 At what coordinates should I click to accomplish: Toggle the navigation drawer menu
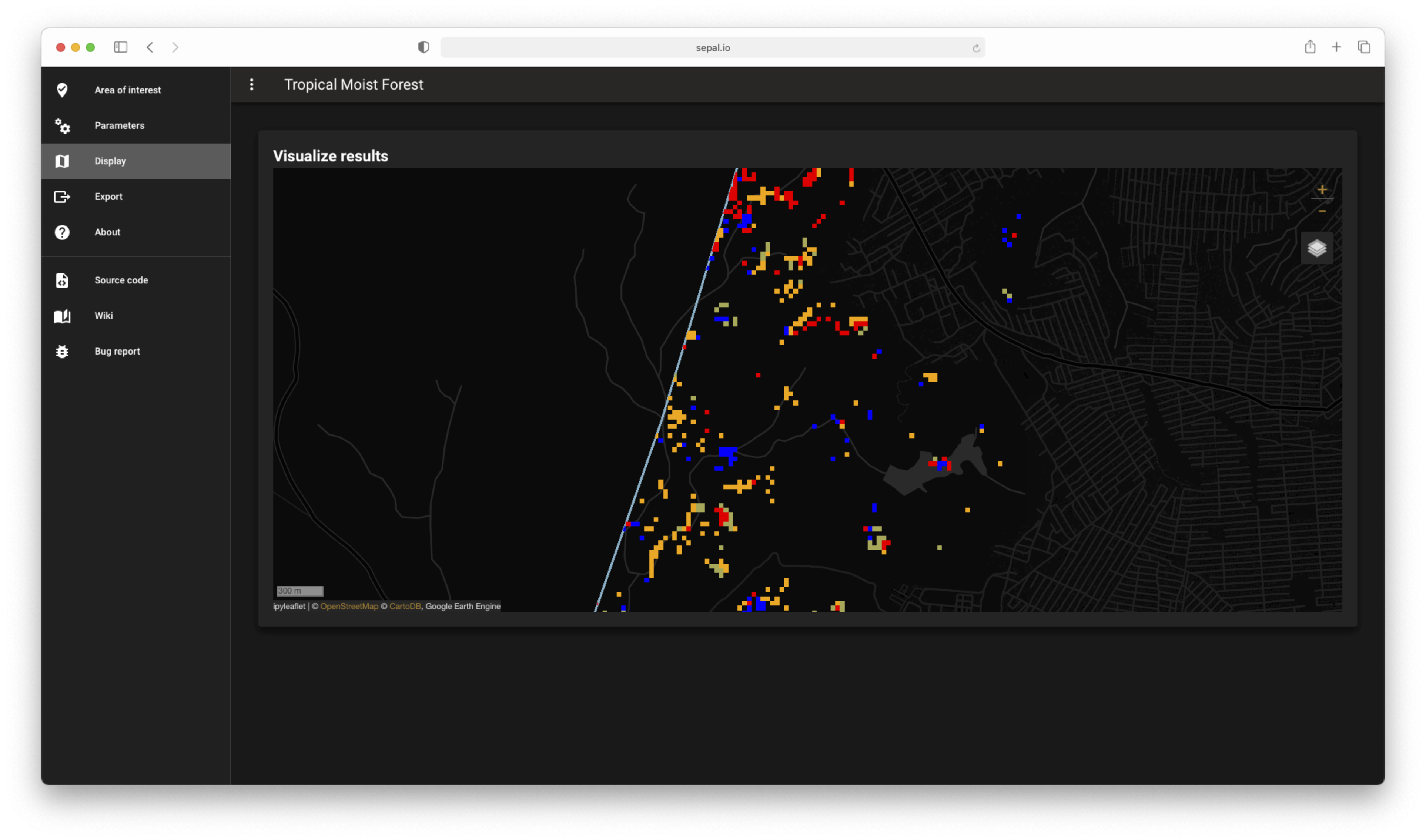(252, 84)
